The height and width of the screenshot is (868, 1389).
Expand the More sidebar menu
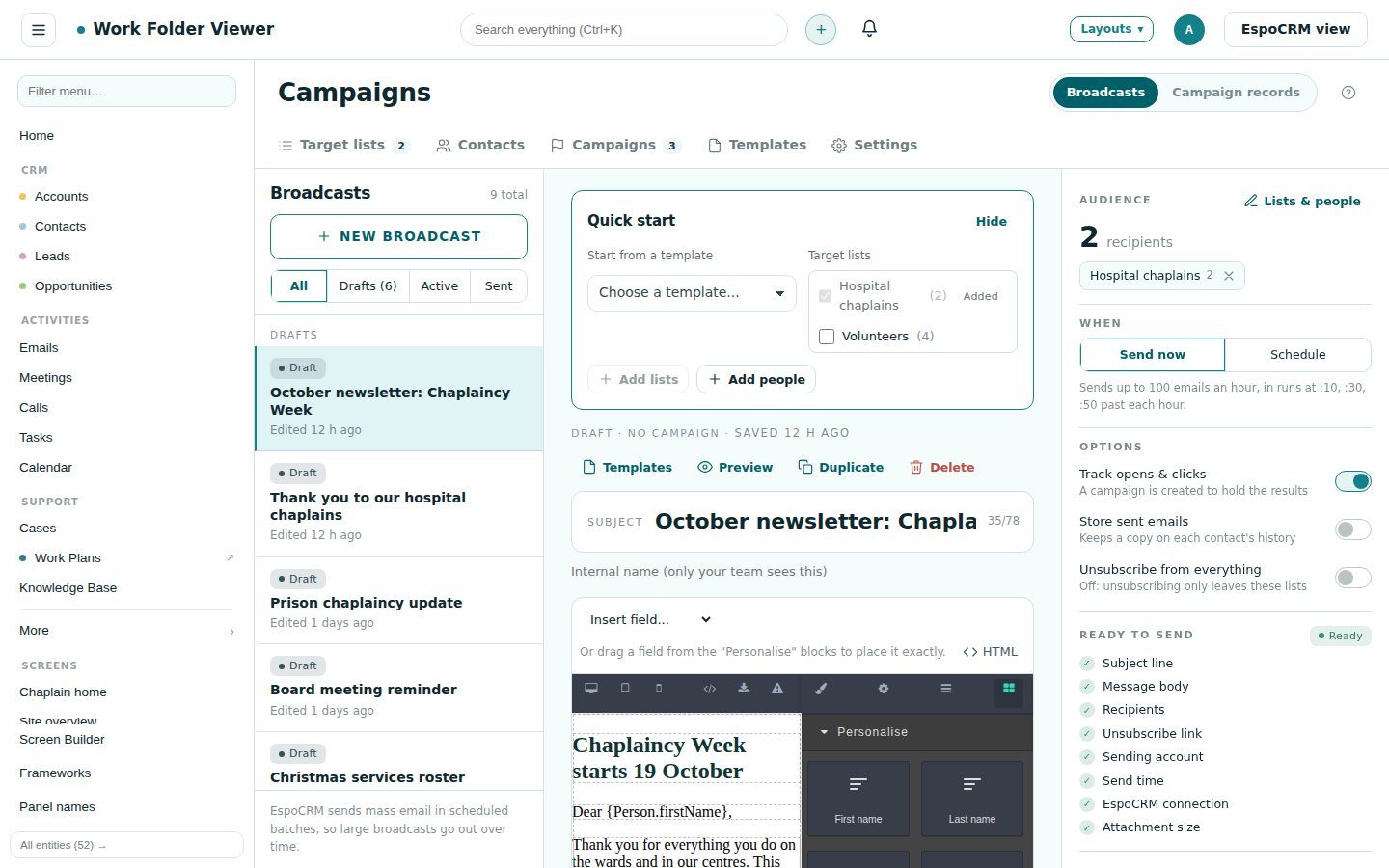click(126, 631)
